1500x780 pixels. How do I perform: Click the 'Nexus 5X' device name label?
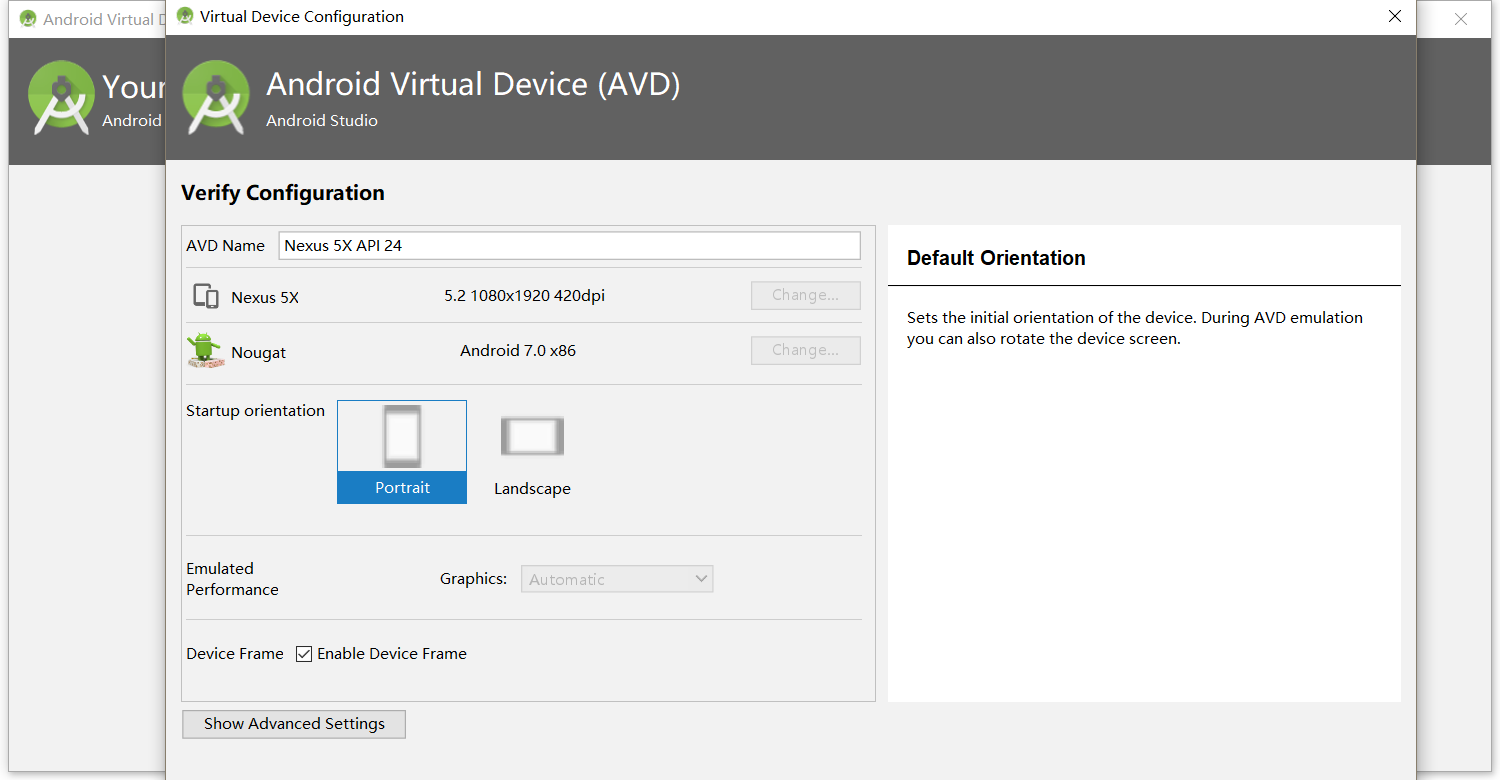[x=265, y=298]
